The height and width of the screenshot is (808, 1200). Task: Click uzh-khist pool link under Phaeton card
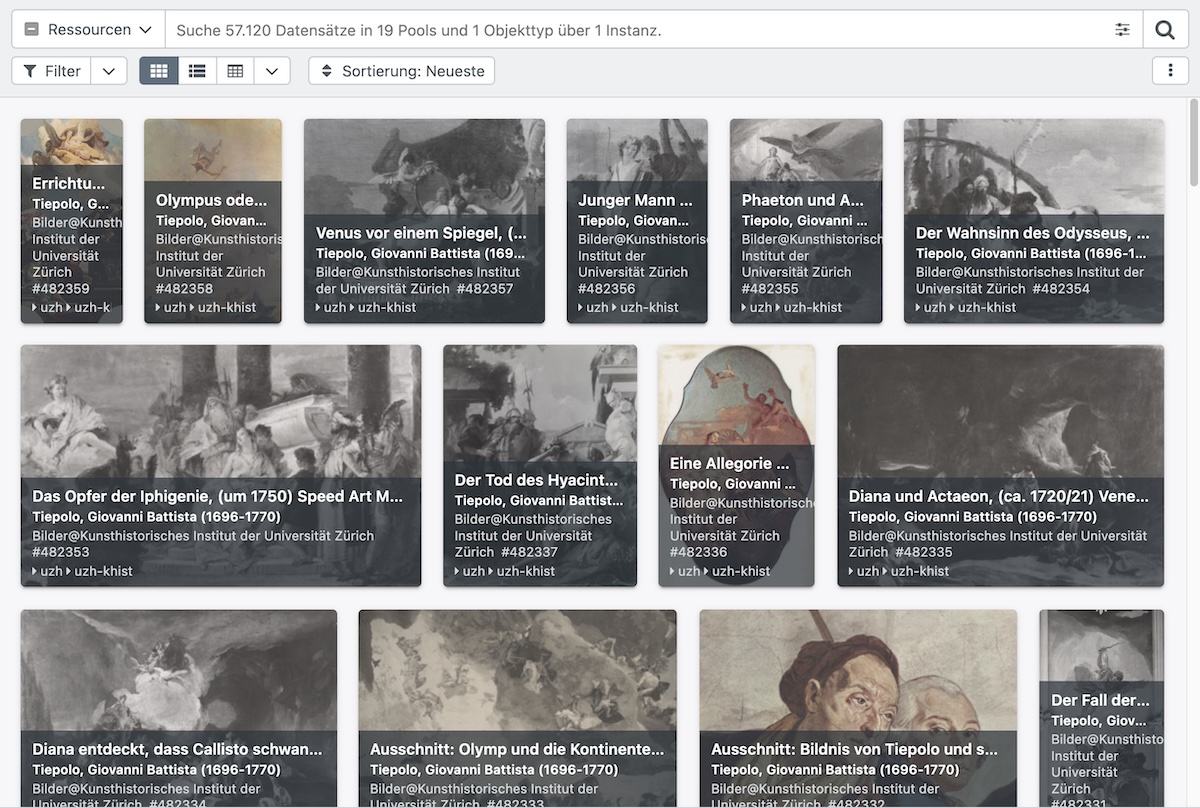[812, 307]
